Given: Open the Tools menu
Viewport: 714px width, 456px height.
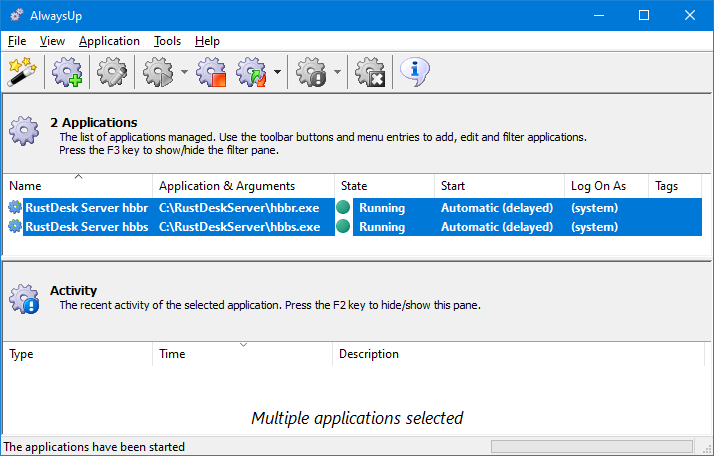Looking at the screenshot, I should (167, 41).
